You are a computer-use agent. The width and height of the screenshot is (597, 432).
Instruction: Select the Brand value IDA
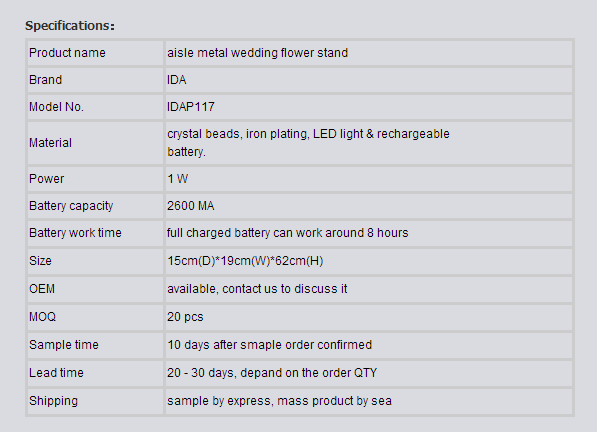tap(177, 80)
